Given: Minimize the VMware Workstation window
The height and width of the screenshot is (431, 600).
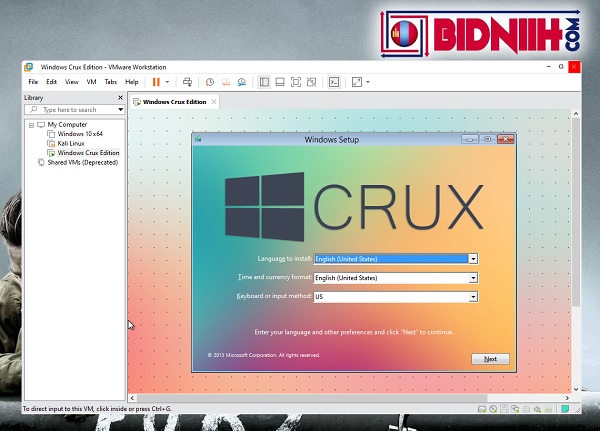Looking at the screenshot, I should click(x=549, y=67).
